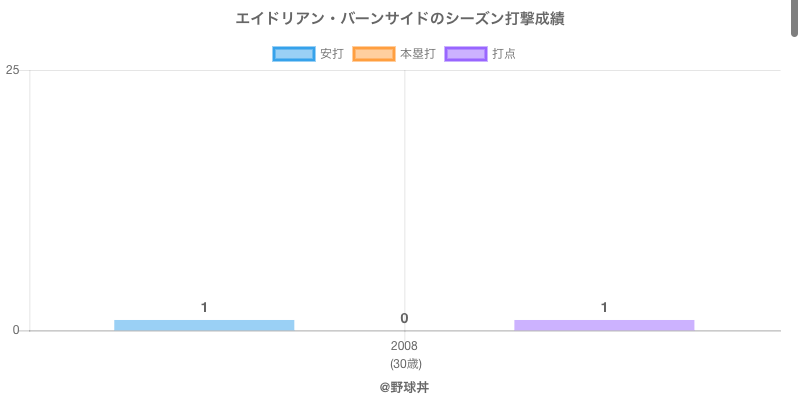Screen dimensions: 800x400
Task: Click the 0 y-axis tick label
Action: [16, 330]
